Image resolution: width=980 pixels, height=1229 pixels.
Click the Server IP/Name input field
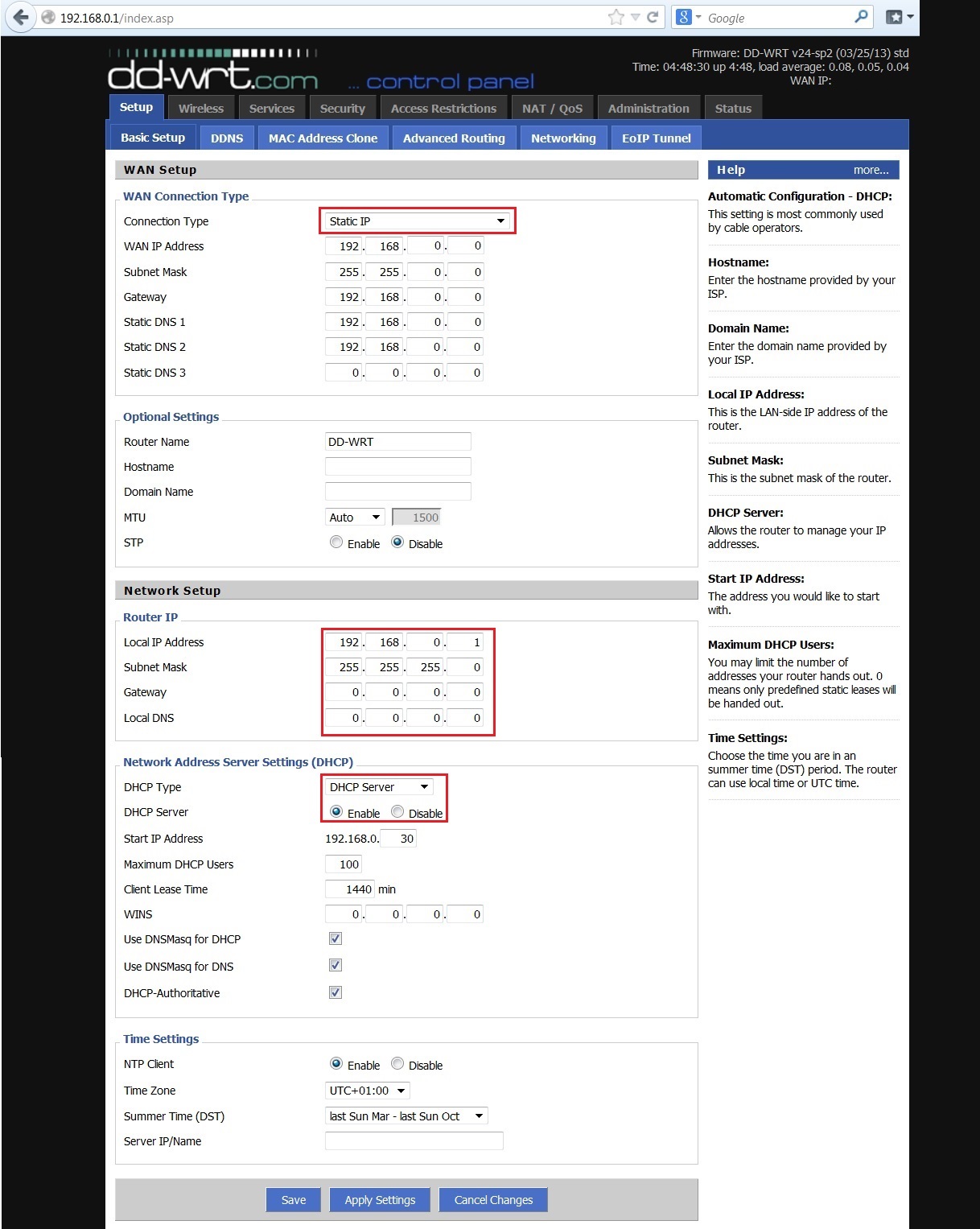tap(414, 1140)
